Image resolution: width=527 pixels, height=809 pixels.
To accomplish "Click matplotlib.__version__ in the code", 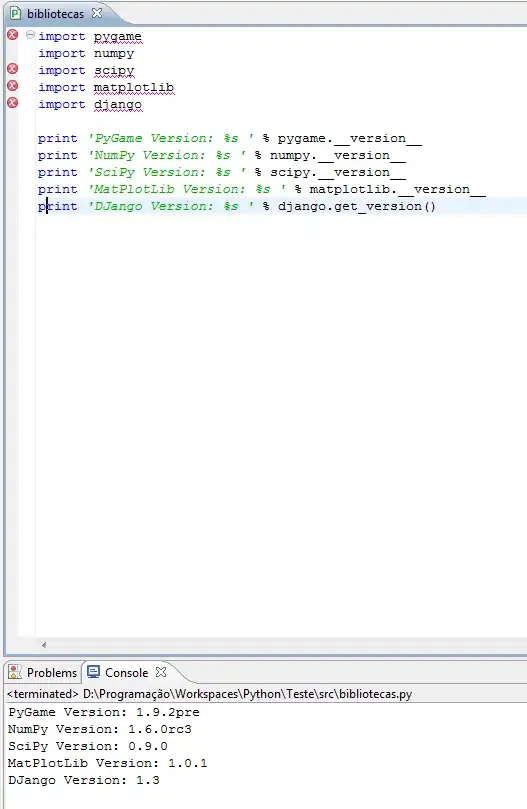I will pyautogui.click(x=397, y=190).
